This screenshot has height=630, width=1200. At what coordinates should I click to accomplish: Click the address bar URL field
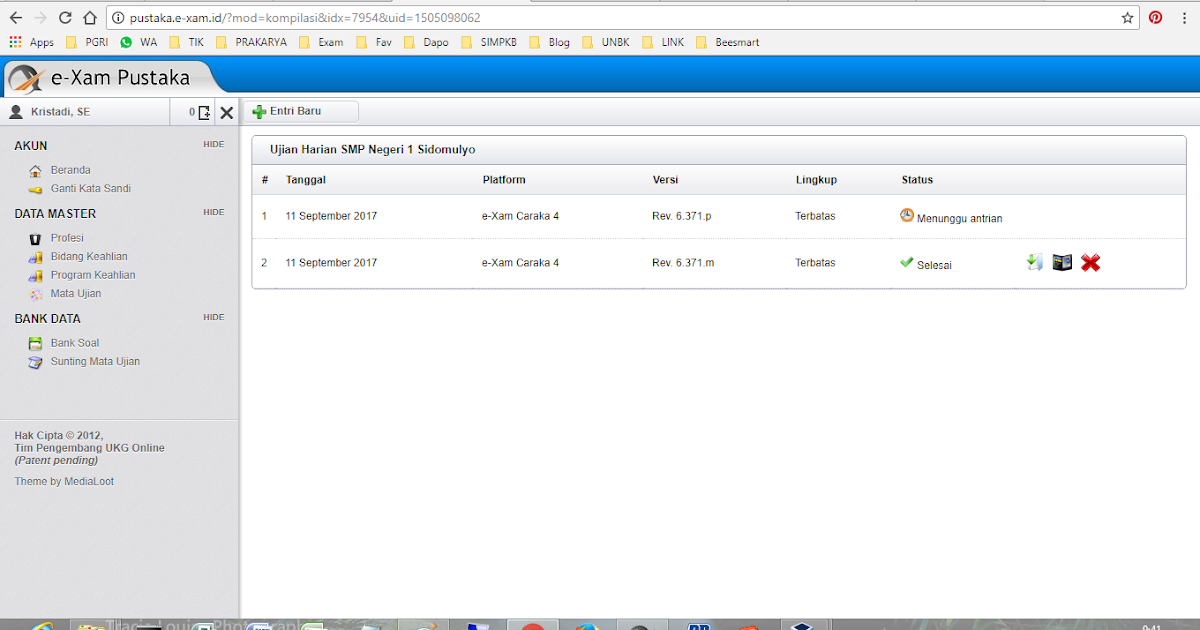tap(620, 18)
